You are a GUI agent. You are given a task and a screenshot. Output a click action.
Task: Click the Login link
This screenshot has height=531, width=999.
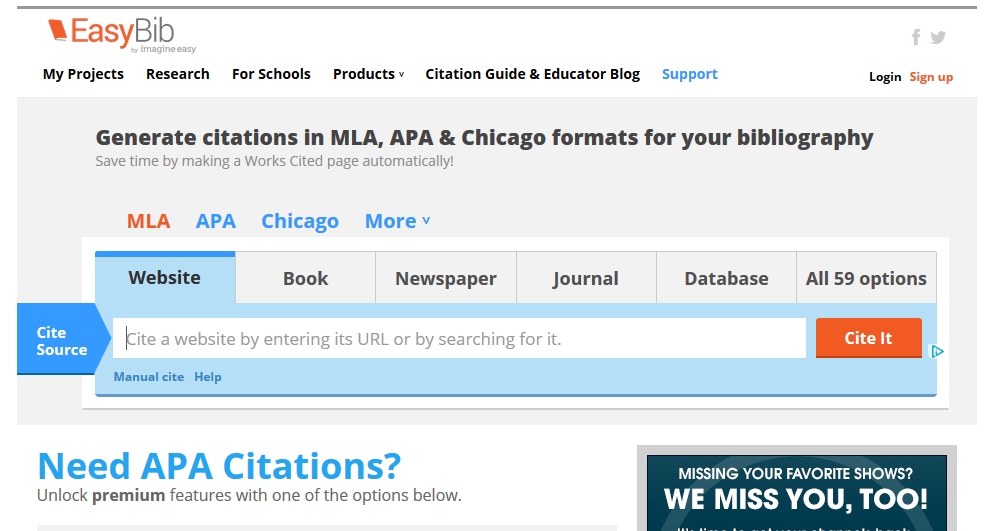(885, 77)
